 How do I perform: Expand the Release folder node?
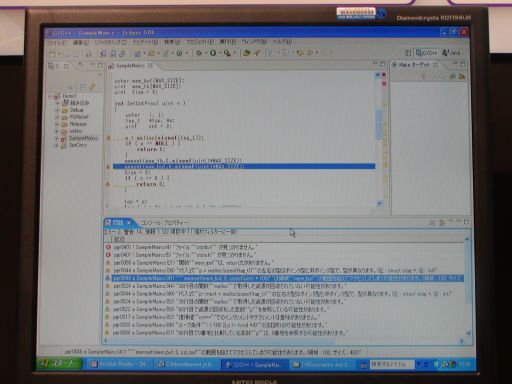pos(57,124)
